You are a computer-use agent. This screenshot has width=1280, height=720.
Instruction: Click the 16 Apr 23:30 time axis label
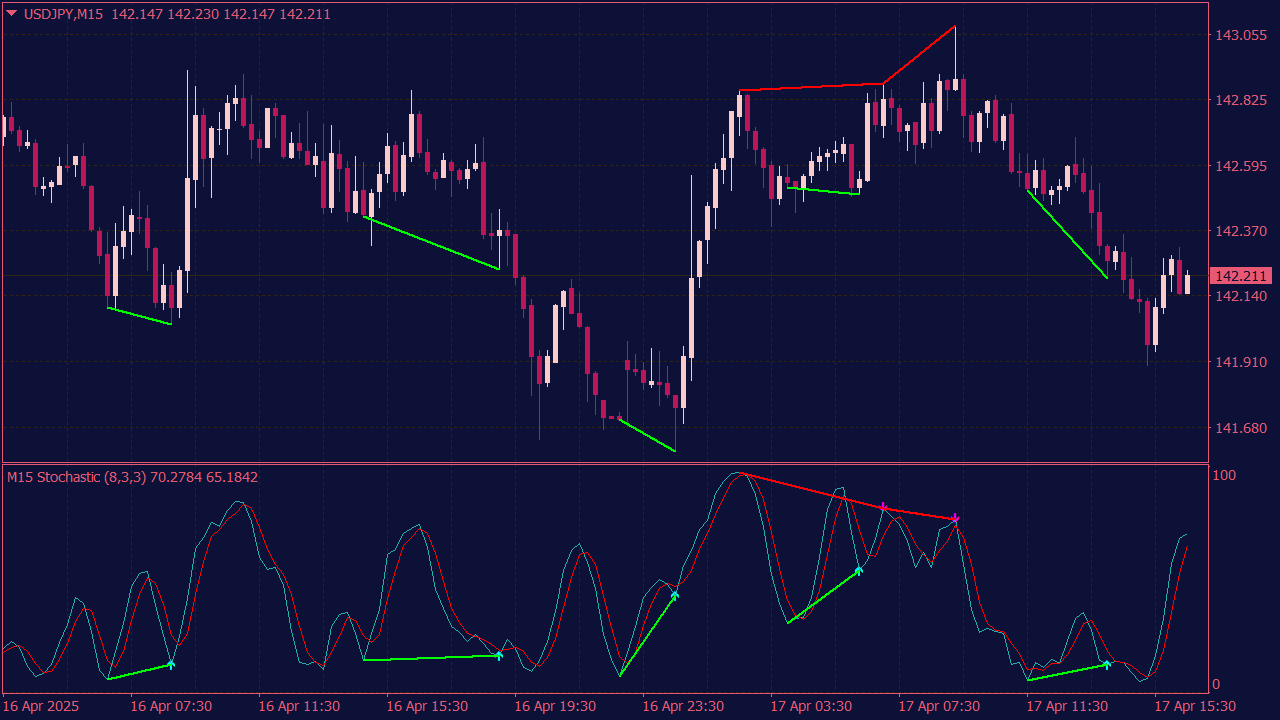click(683, 706)
